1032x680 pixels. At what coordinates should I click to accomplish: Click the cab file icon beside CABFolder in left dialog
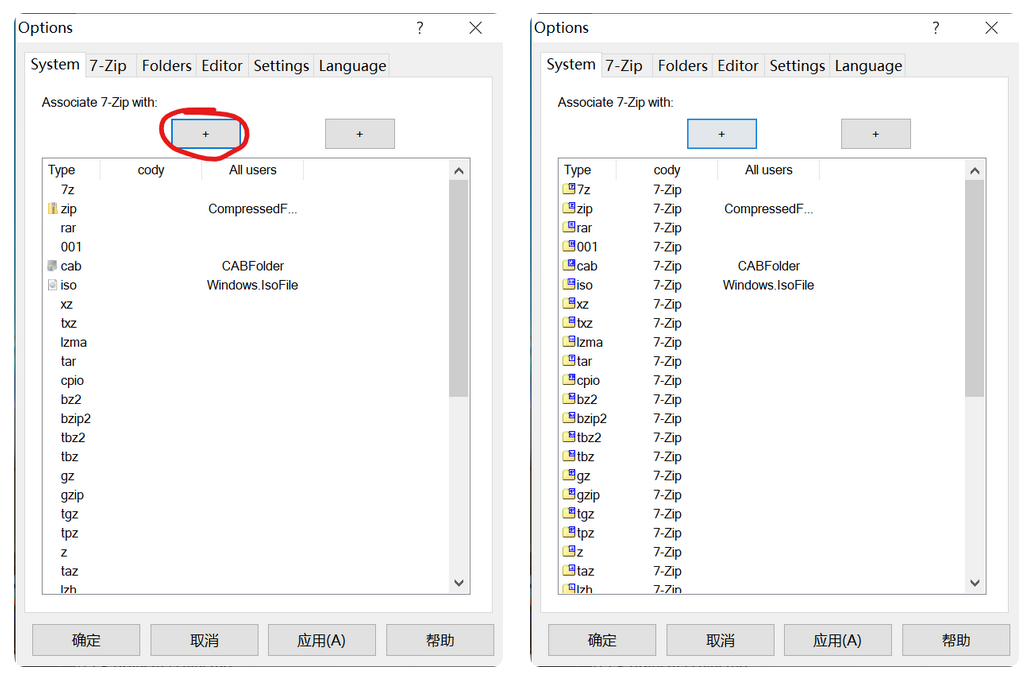click(53, 266)
